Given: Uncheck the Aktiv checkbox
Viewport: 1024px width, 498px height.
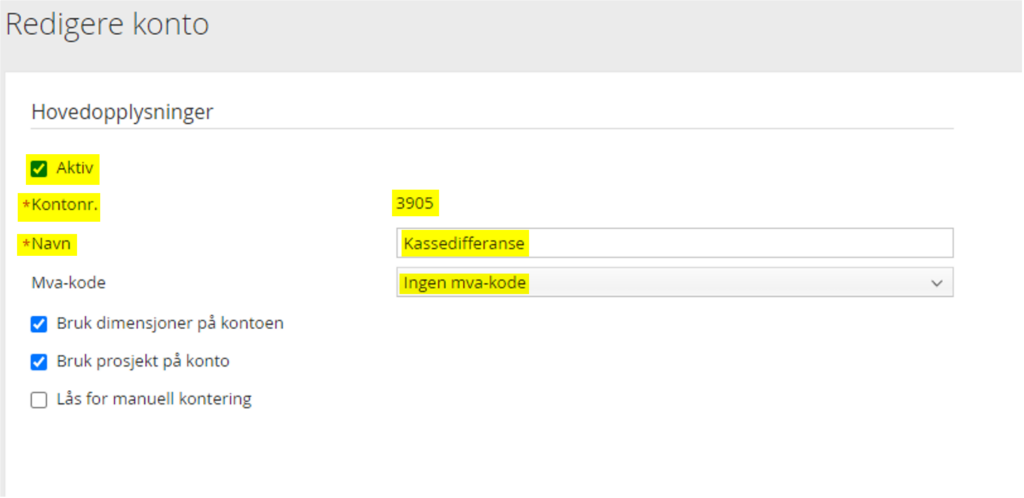Looking at the screenshot, I should [x=39, y=168].
